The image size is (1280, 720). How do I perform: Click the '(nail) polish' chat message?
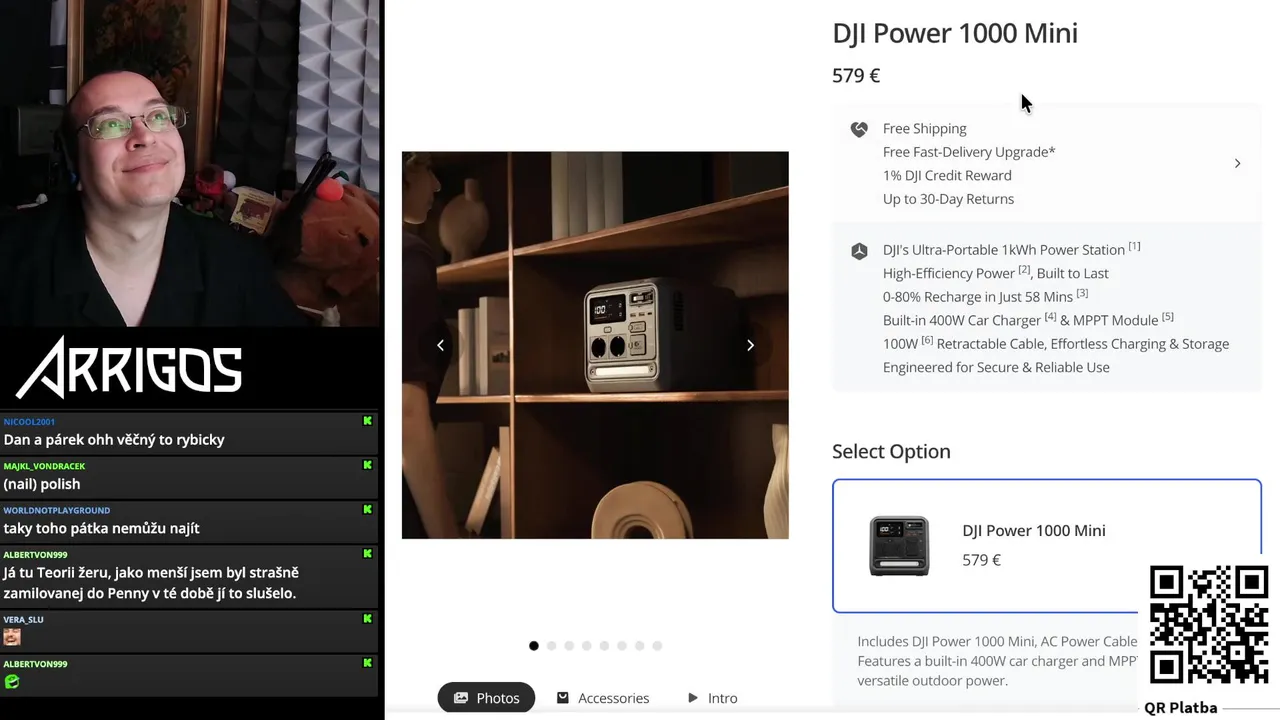pos(42,484)
